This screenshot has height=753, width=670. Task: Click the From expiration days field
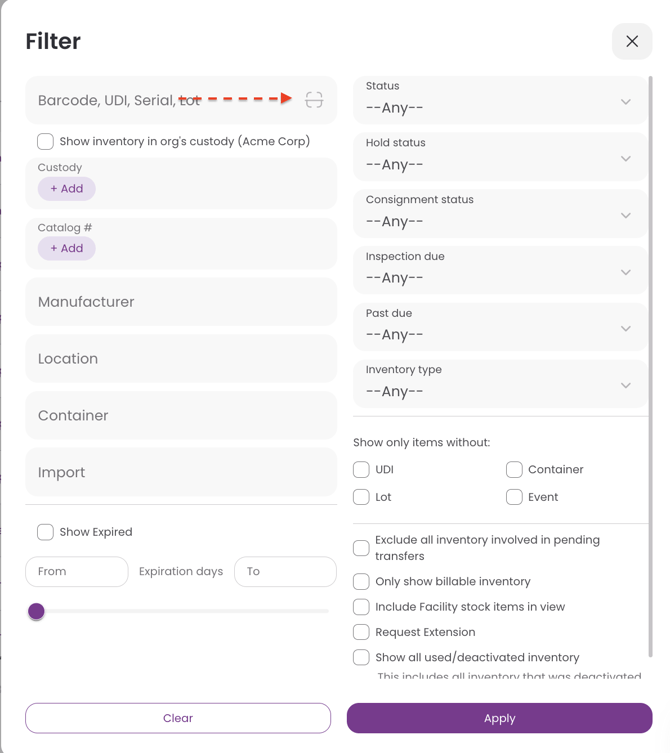77,571
